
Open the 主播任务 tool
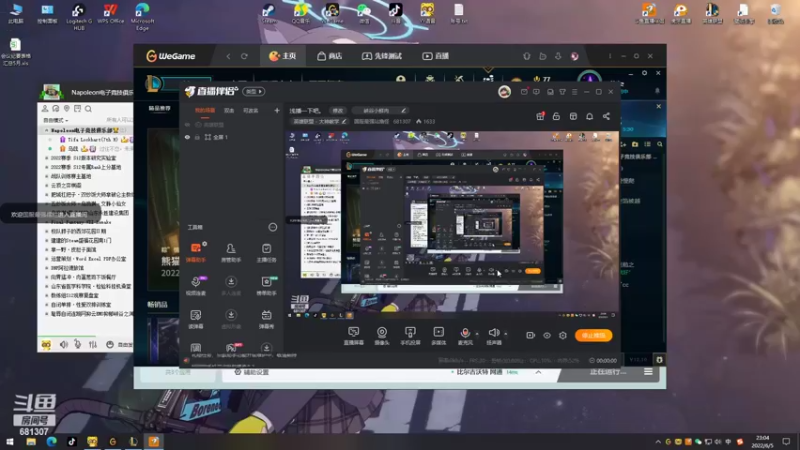[x=266, y=253]
